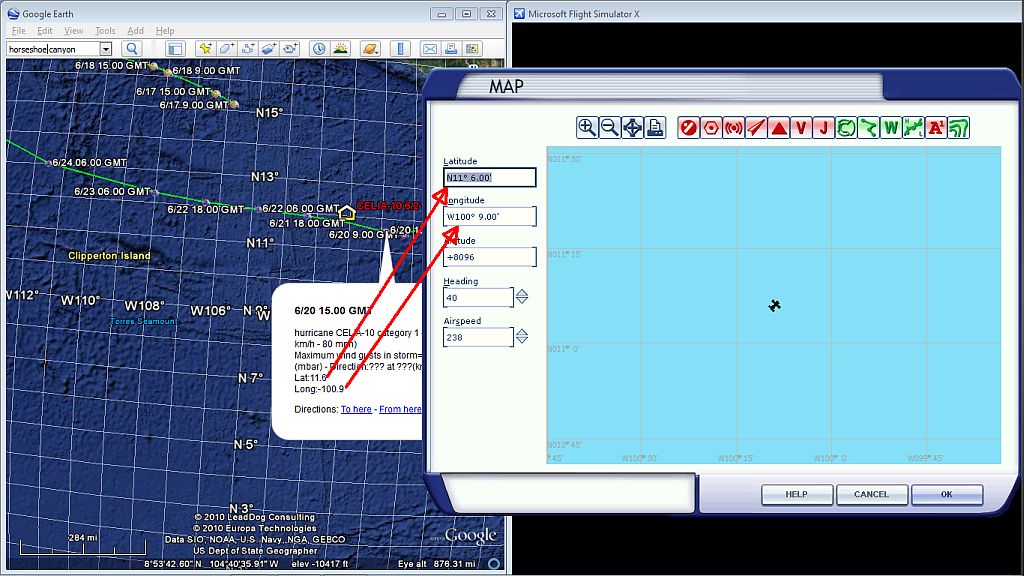Toggle weather systems H/L button
1024x576 pixels.
point(914,127)
